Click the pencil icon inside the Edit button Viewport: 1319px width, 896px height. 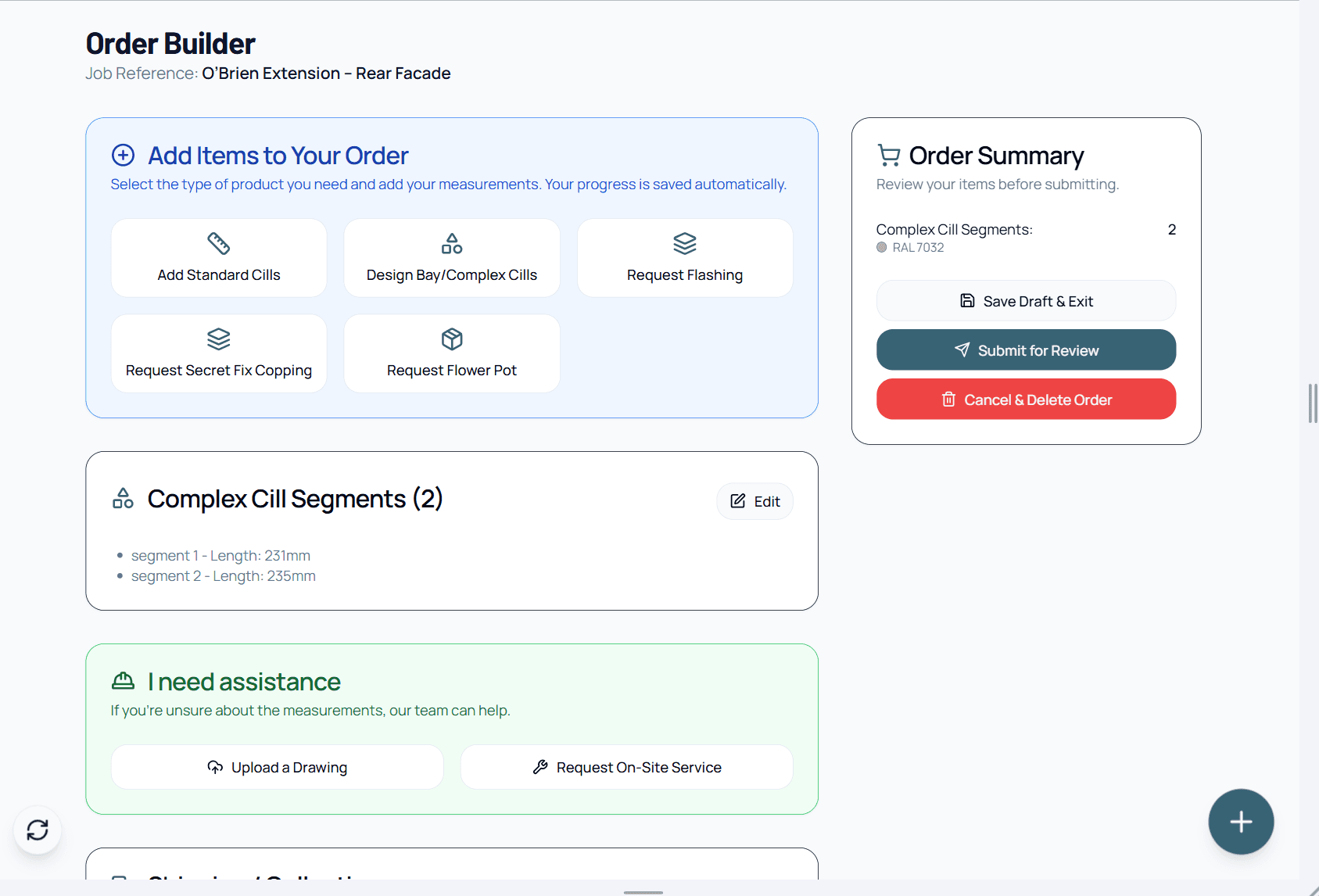coord(737,501)
